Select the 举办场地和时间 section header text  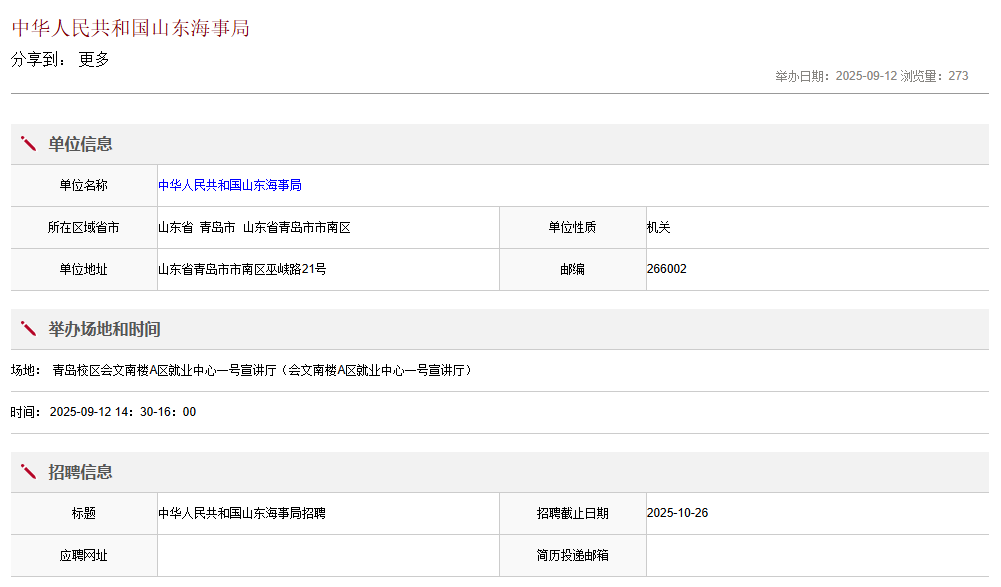click(x=104, y=329)
